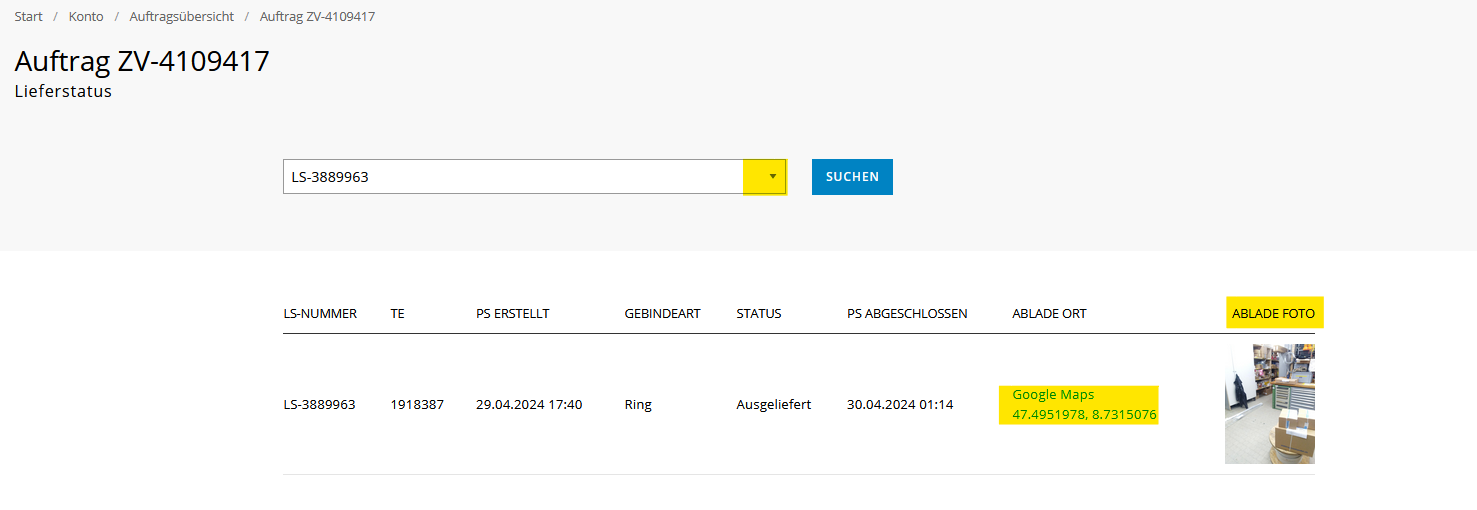Click the ABLADE ORT column header
Screen dimensions: 1477x510
[1049, 313]
